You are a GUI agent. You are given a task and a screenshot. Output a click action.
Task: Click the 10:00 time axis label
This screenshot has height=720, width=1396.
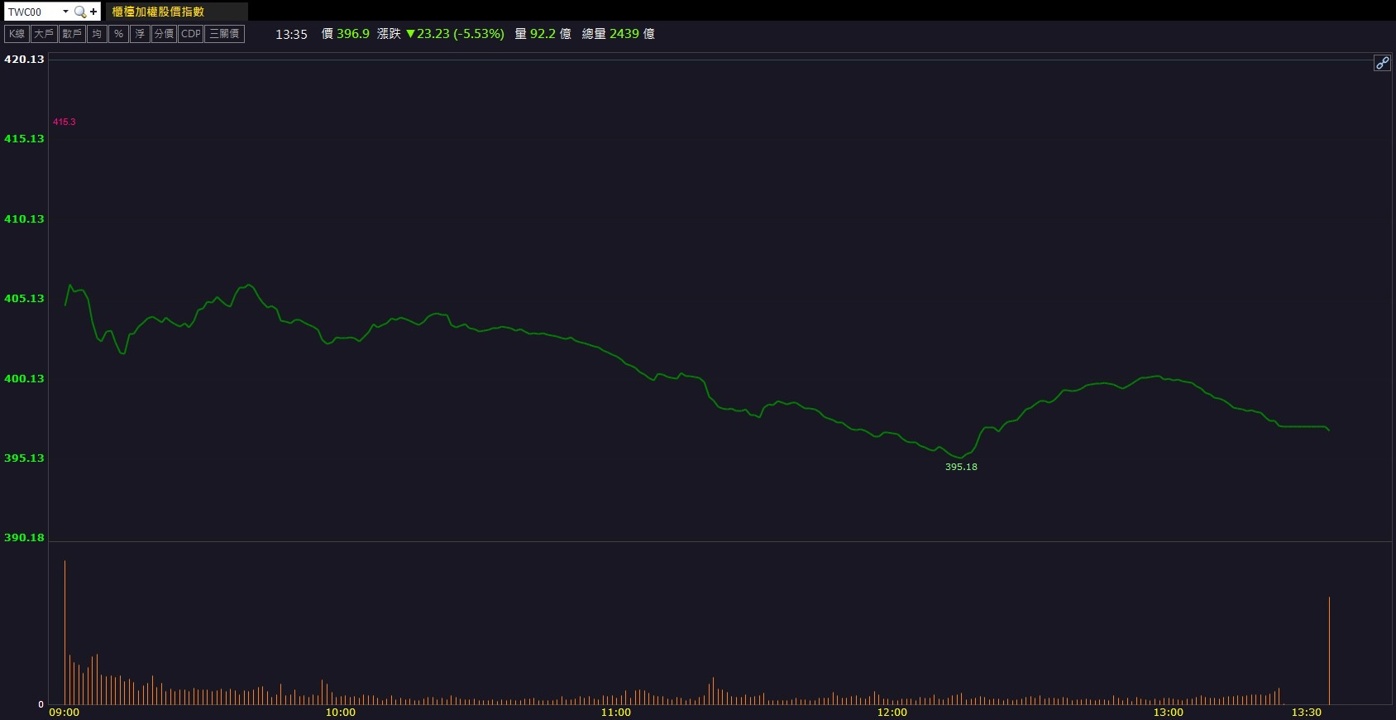340,713
